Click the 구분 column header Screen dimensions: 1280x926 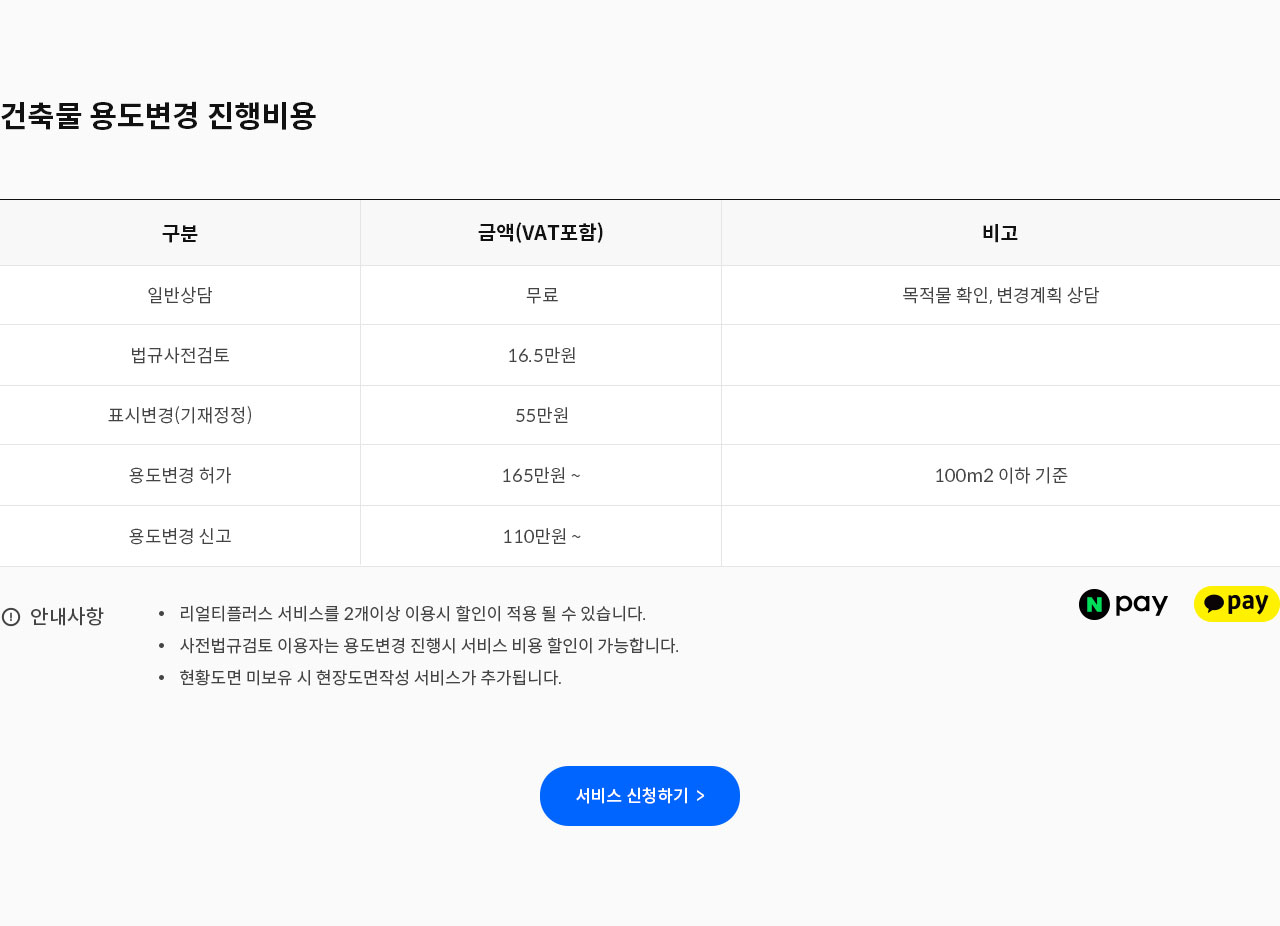[180, 233]
